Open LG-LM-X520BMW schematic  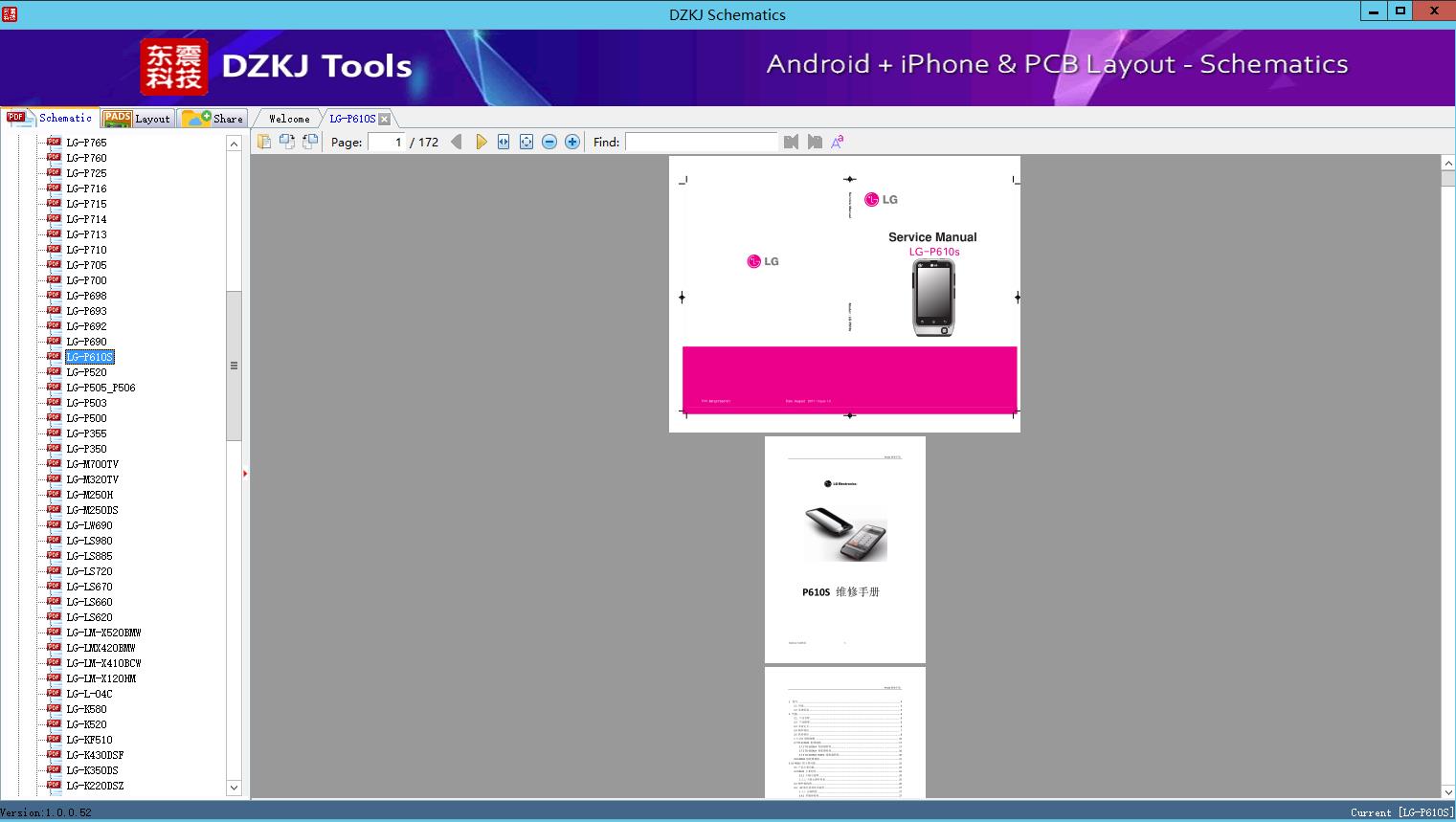click(x=103, y=633)
